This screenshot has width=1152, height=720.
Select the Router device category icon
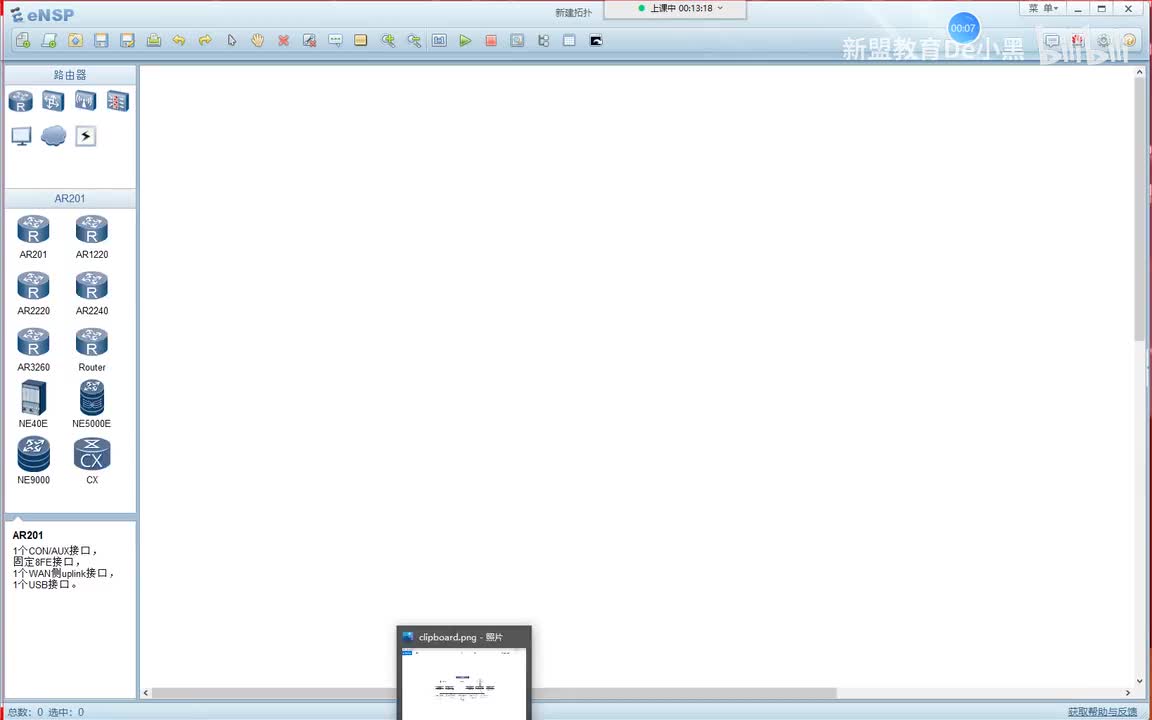click(21, 101)
